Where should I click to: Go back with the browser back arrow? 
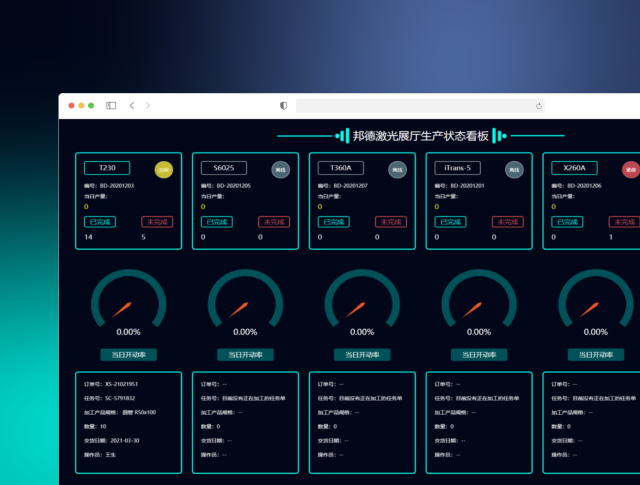(132, 106)
